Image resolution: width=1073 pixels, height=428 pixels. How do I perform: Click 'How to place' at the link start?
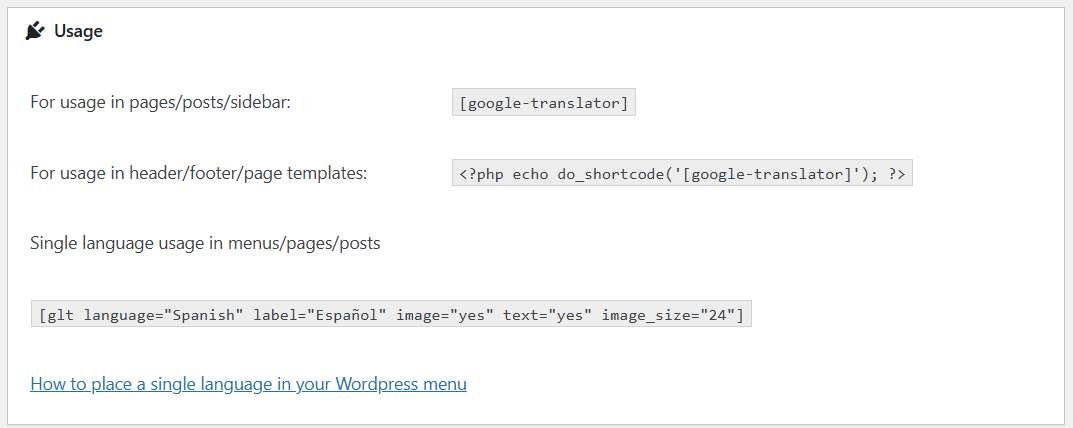[x=76, y=384]
